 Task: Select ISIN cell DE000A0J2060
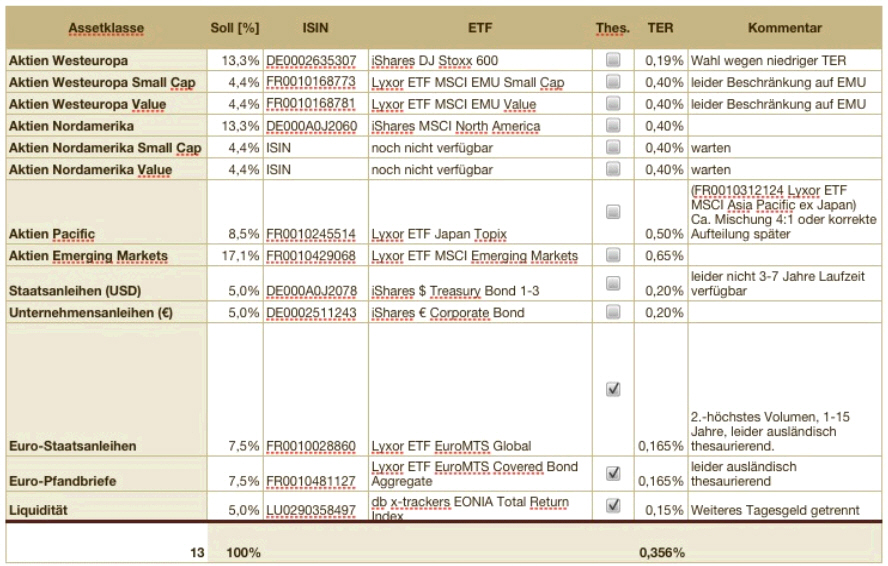315,126
